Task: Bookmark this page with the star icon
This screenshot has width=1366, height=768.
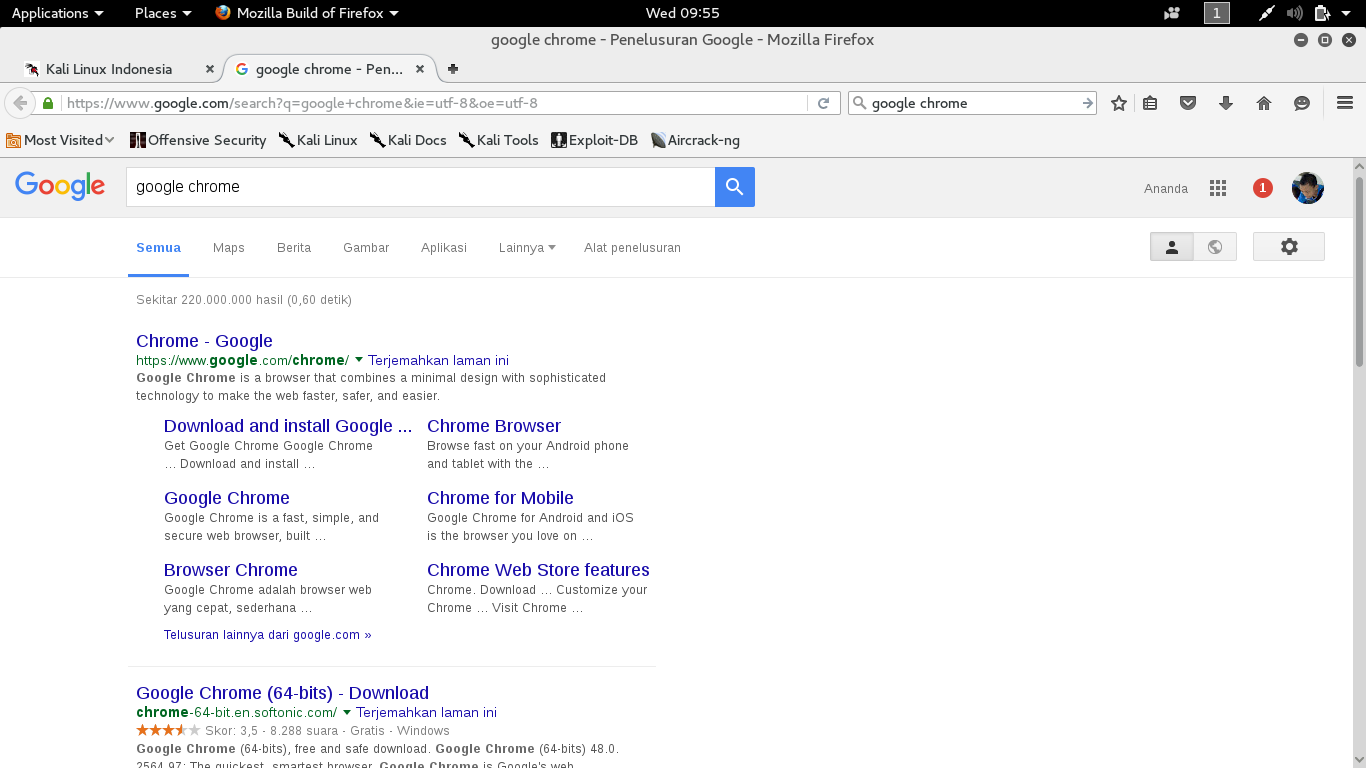Action: tap(1119, 103)
